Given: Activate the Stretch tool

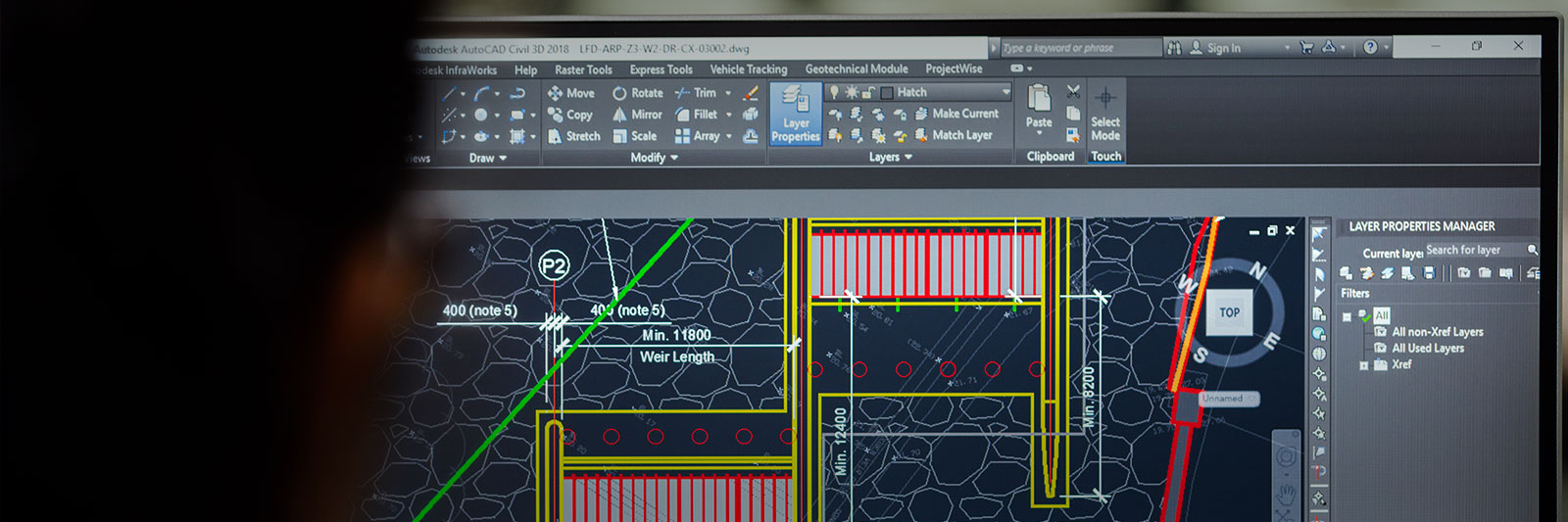Looking at the screenshot, I should tap(574, 136).
